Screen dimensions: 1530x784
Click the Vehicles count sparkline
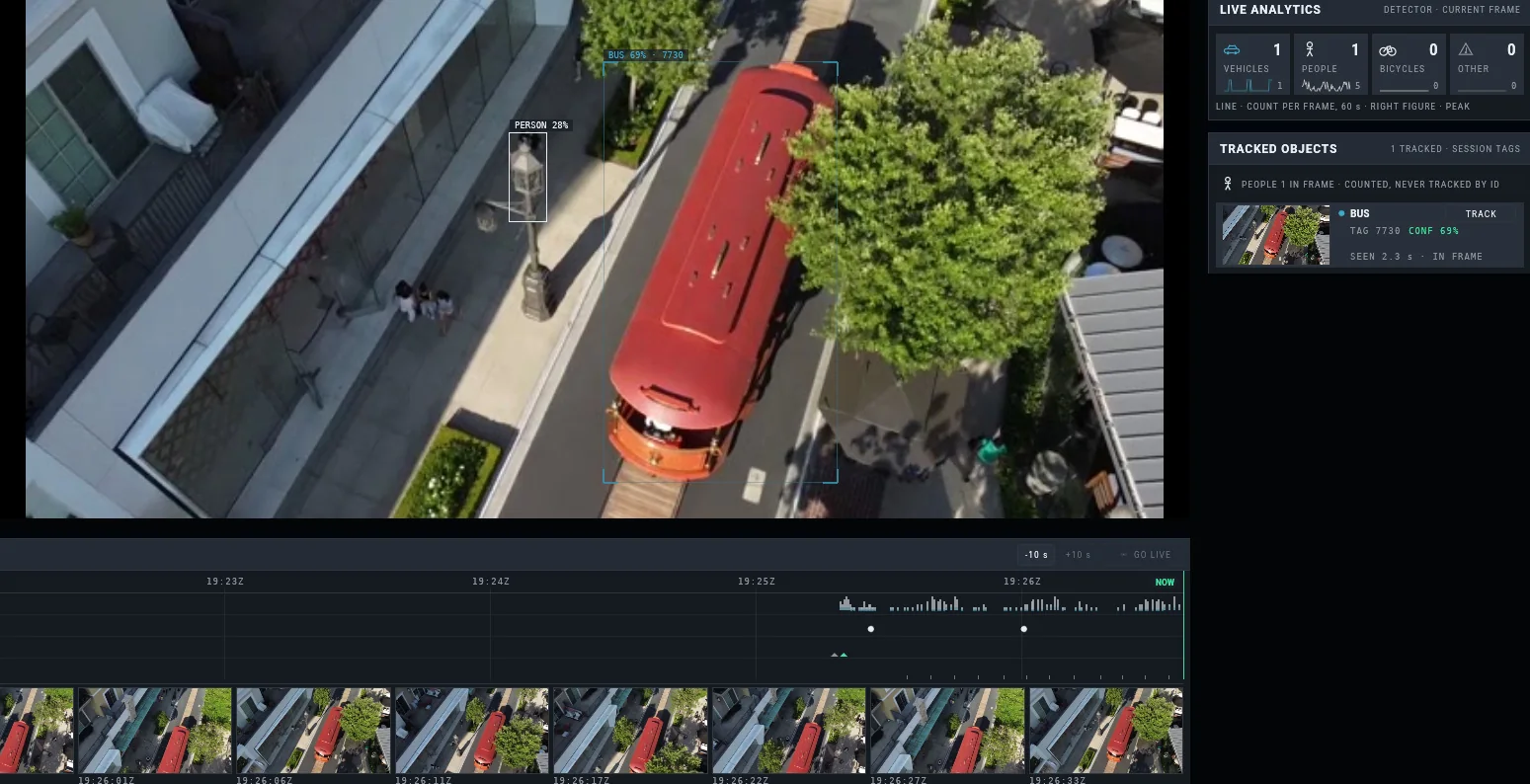click(x=1248, y=86)
